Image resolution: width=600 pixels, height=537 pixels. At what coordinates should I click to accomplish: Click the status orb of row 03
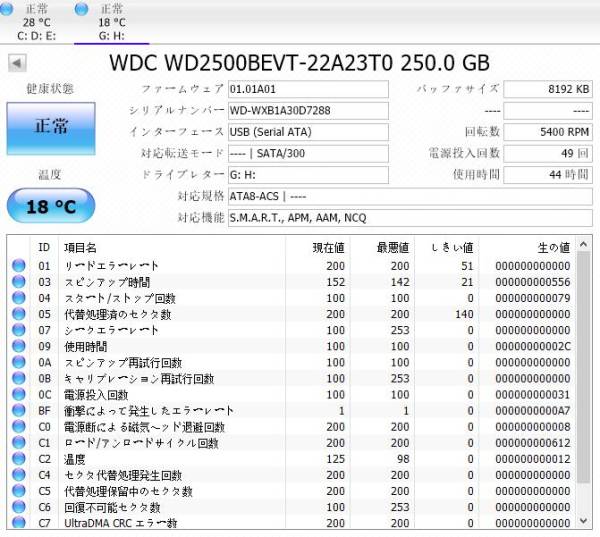pos(18,282)
